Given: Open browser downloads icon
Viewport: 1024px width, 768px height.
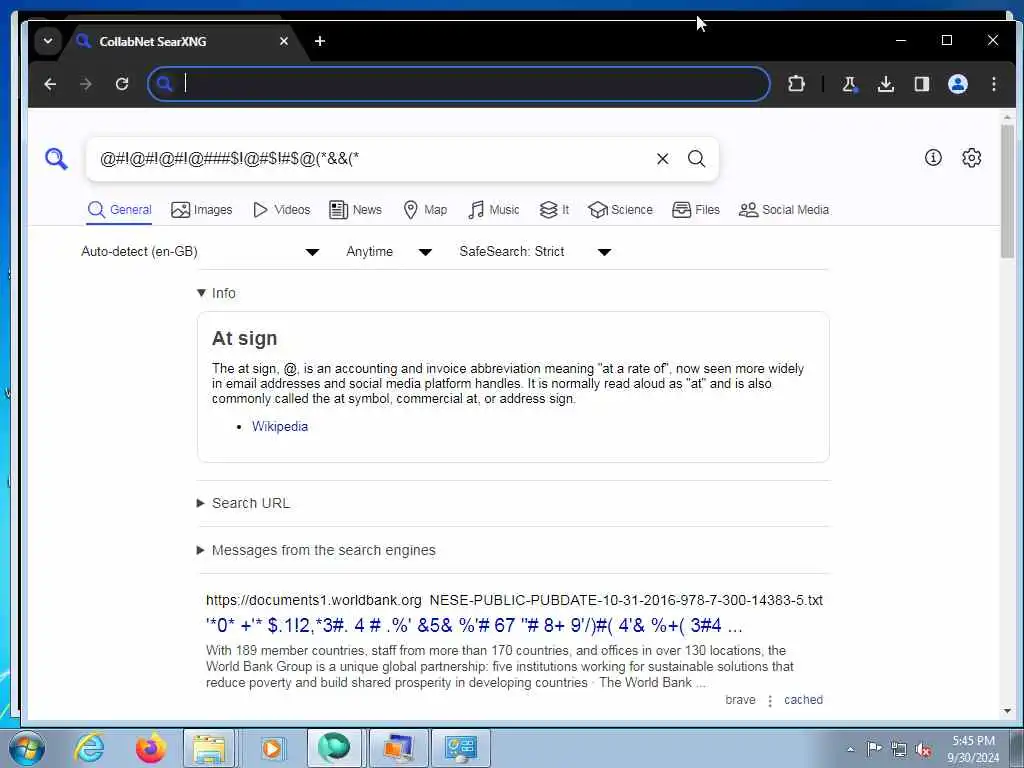Looking at the screenshot, I should pyautogui.click(x=886, y=84).
